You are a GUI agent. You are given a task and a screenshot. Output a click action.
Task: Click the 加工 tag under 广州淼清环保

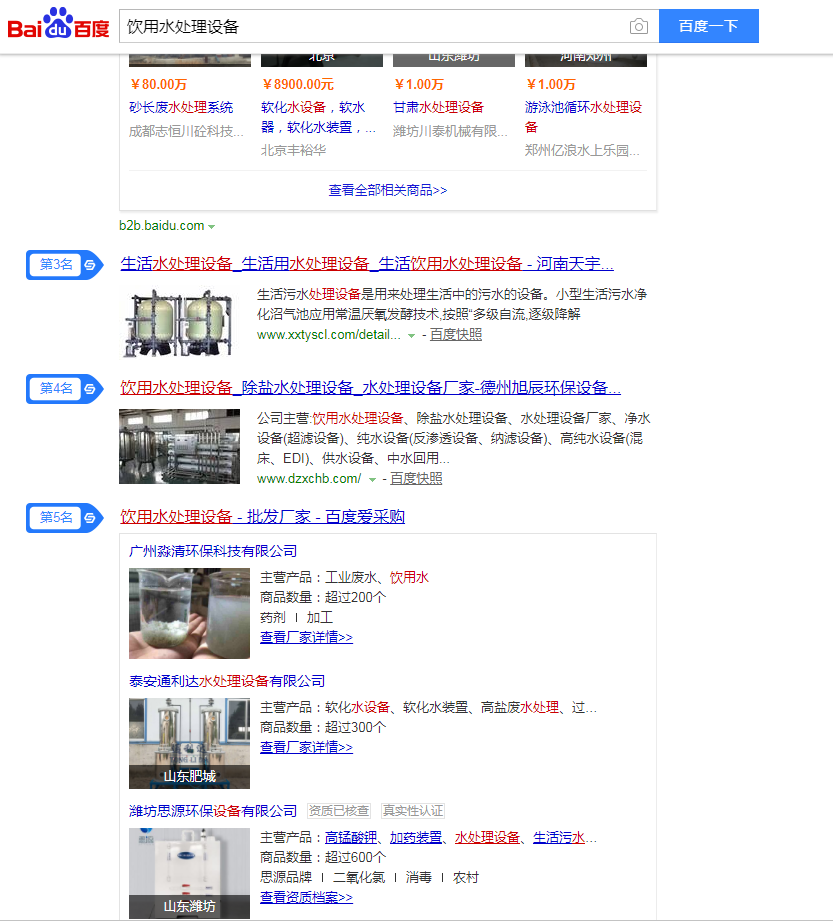pyautogui.click(x=320, y=617)
